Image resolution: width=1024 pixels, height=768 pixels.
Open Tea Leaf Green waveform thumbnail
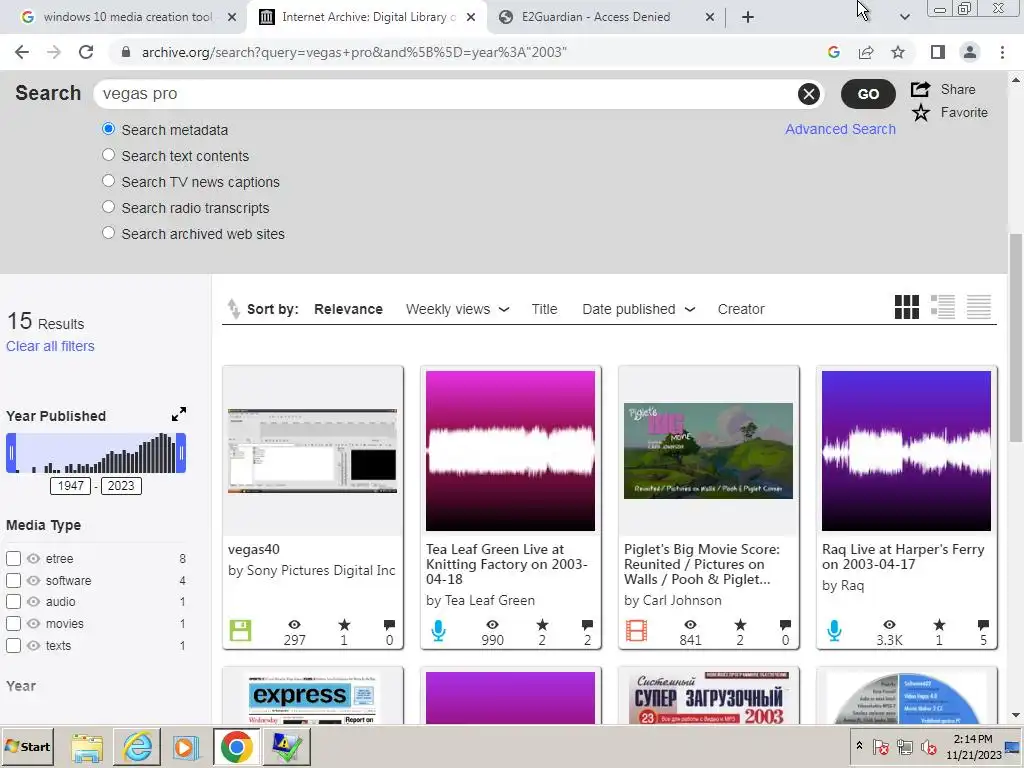point(510,451)
